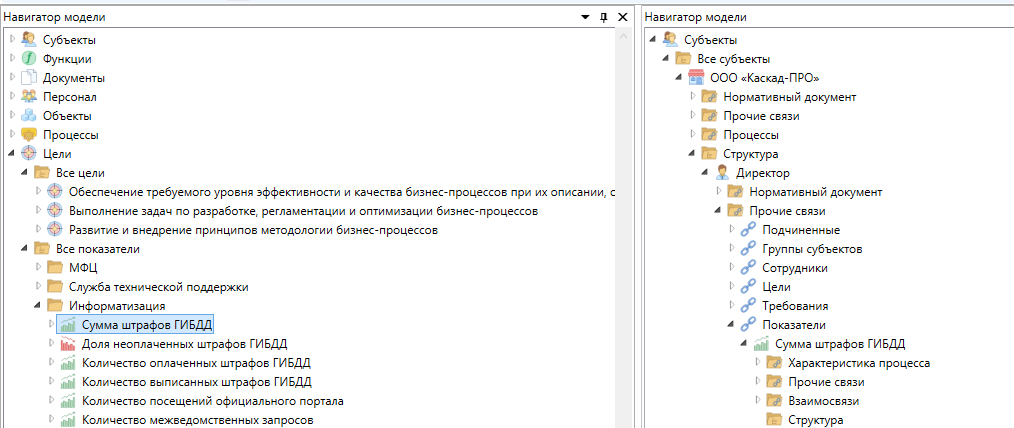Select Количество выписанных штрафов ГИБДД

[x=197, y=381]
